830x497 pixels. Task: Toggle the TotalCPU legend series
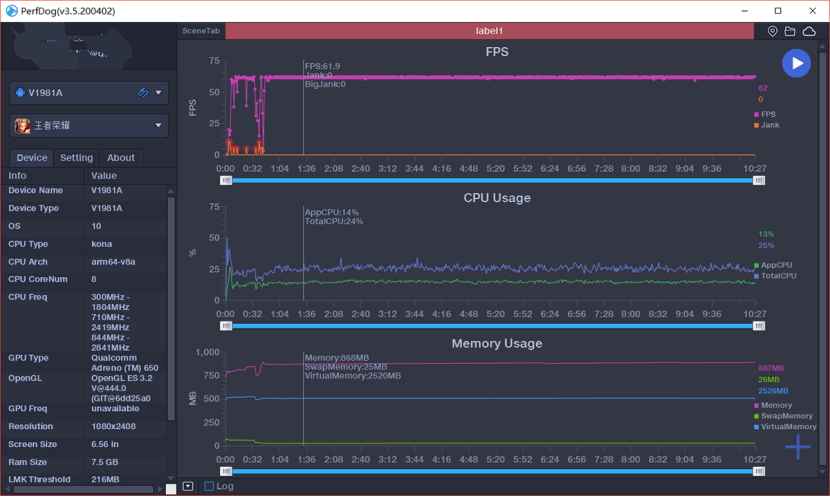click(775, 276)
